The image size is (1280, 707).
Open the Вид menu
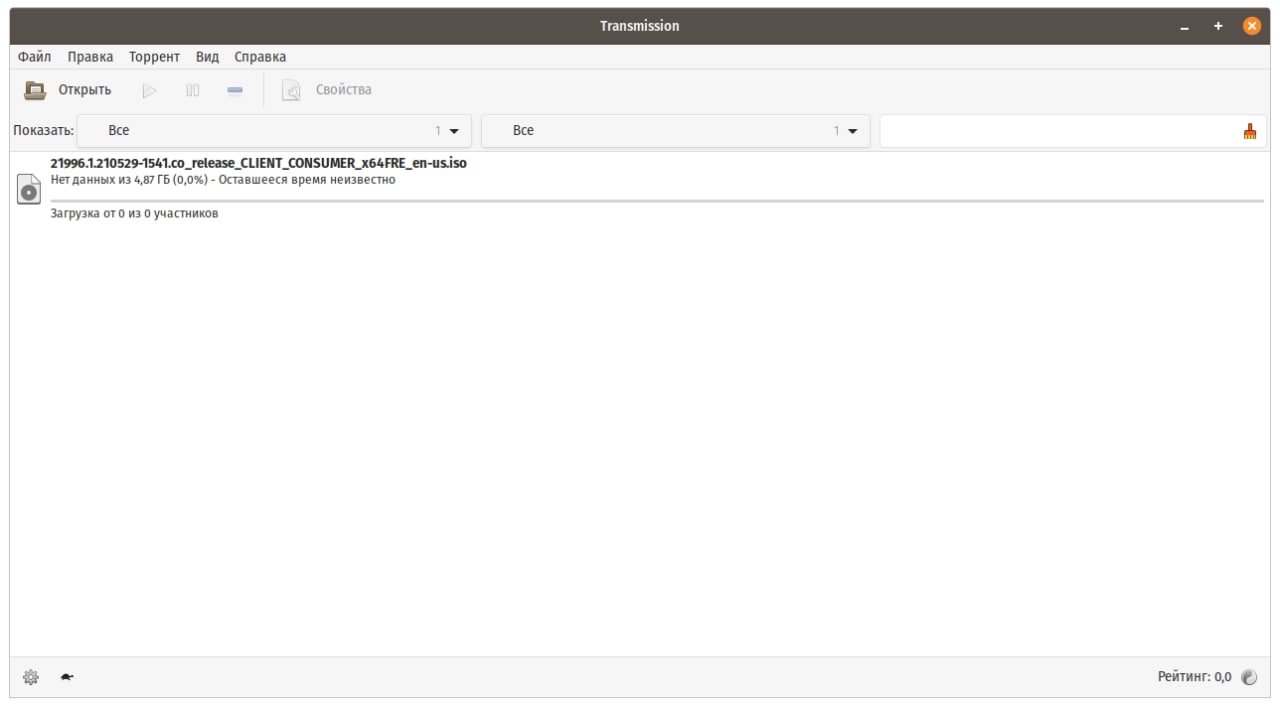pos(207,57)
